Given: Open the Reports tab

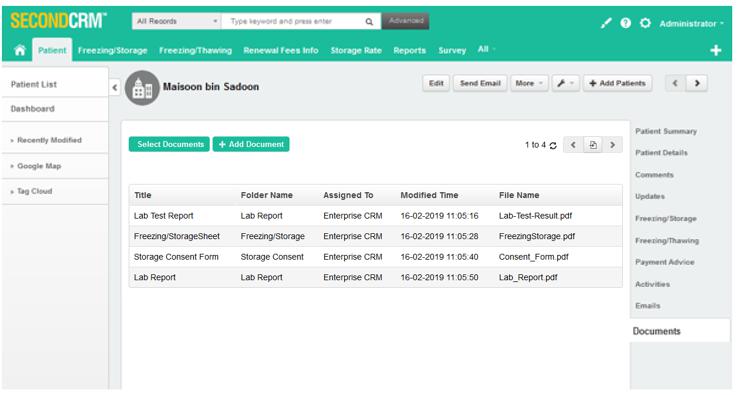Looking at the screenshot, I should 410,50.
